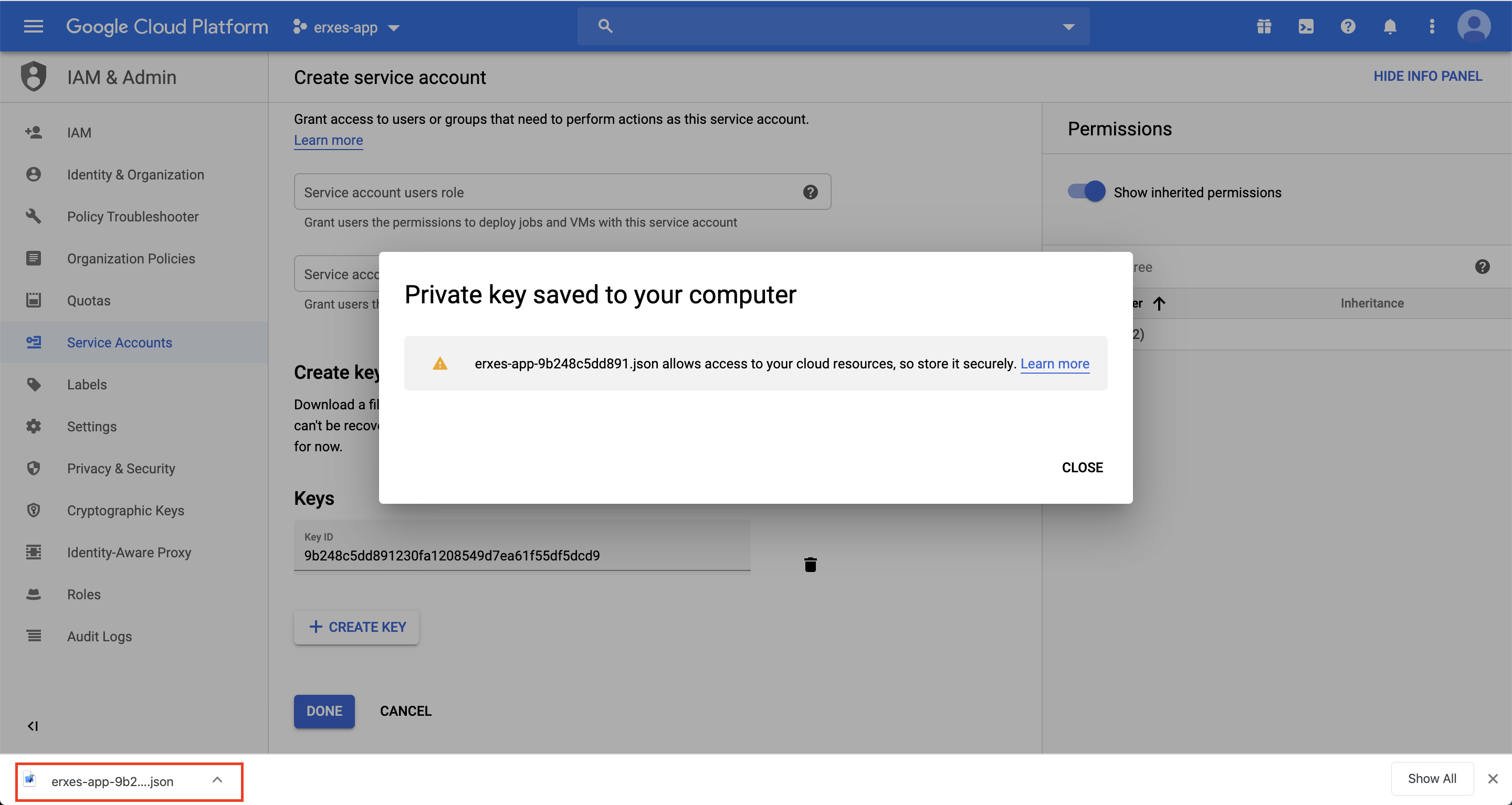Viewport: 1512px width, 805px height.
Task: Expand the search bar dropdown arrow
Action: [1068, 26]
